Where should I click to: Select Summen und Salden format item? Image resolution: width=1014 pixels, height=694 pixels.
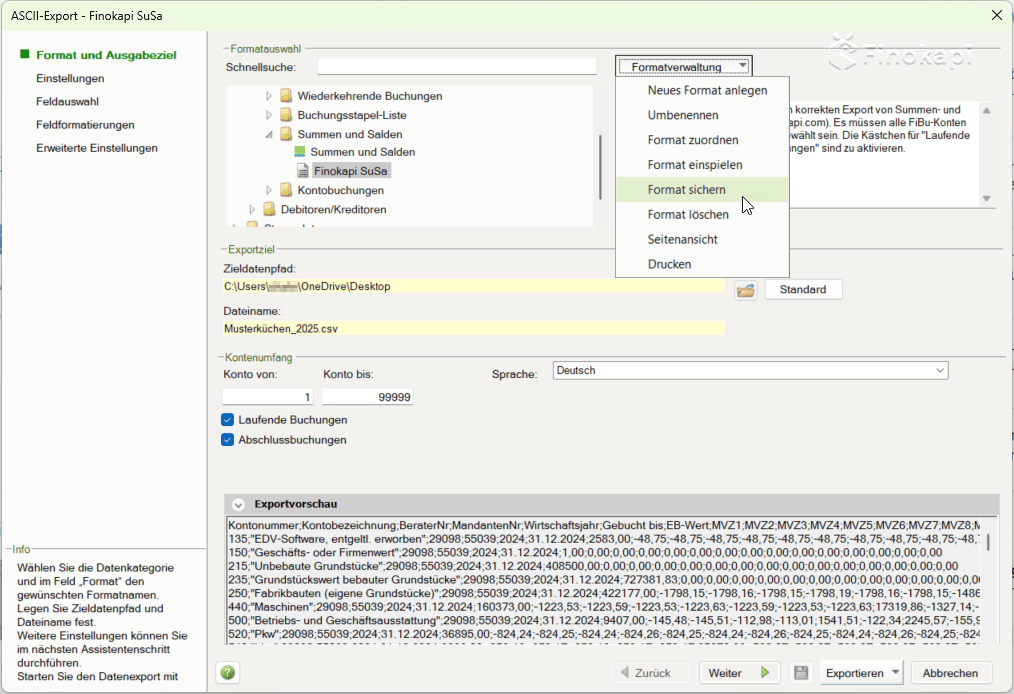tap(363, 152)
